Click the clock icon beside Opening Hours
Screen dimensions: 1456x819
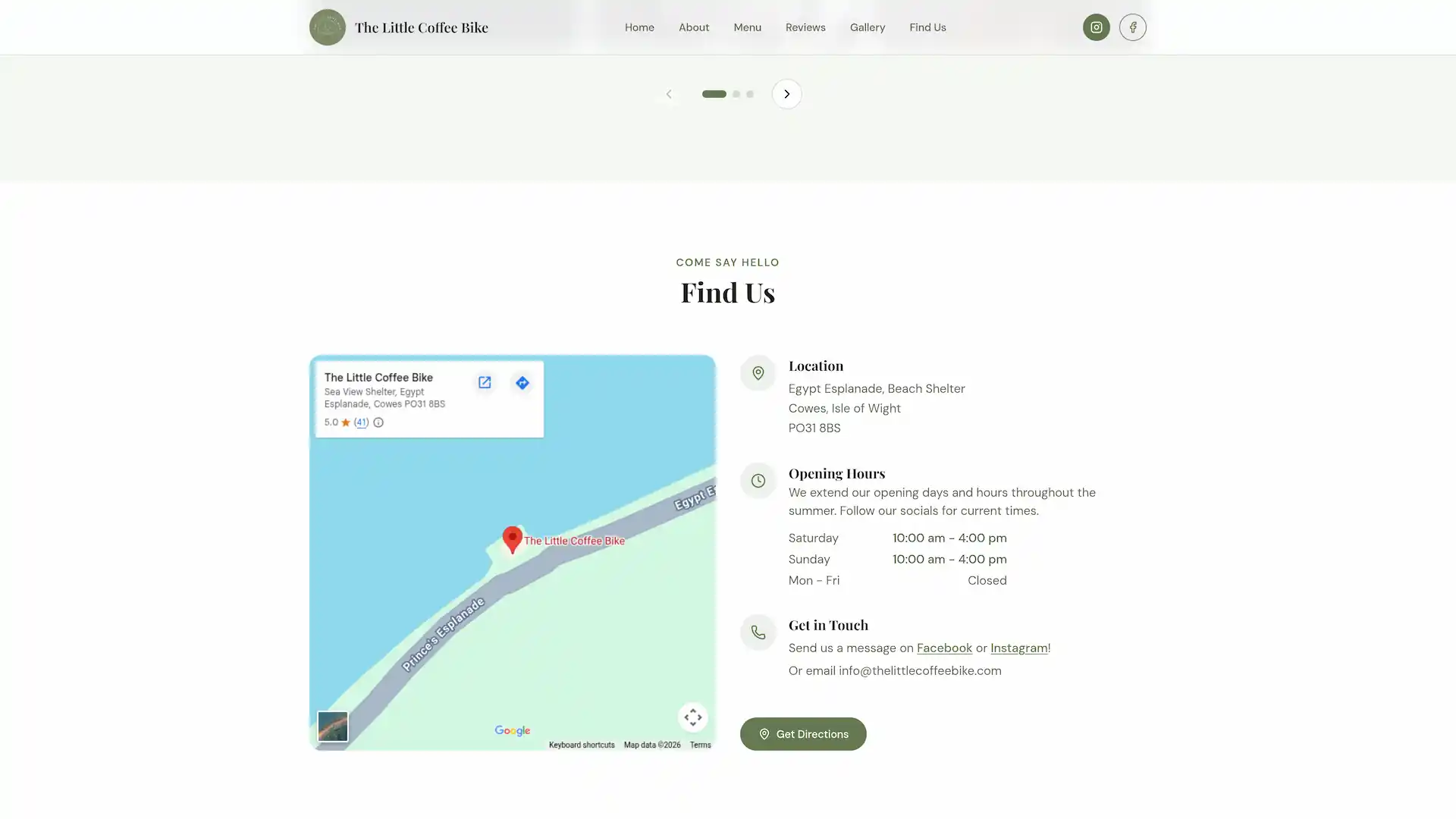tap(758, 480)
